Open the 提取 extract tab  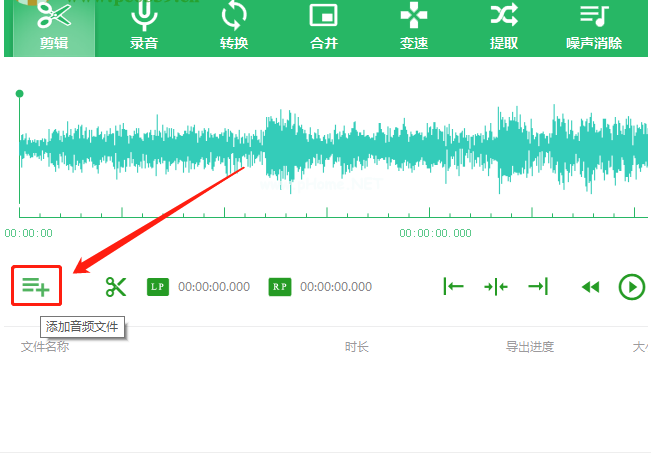504,27
